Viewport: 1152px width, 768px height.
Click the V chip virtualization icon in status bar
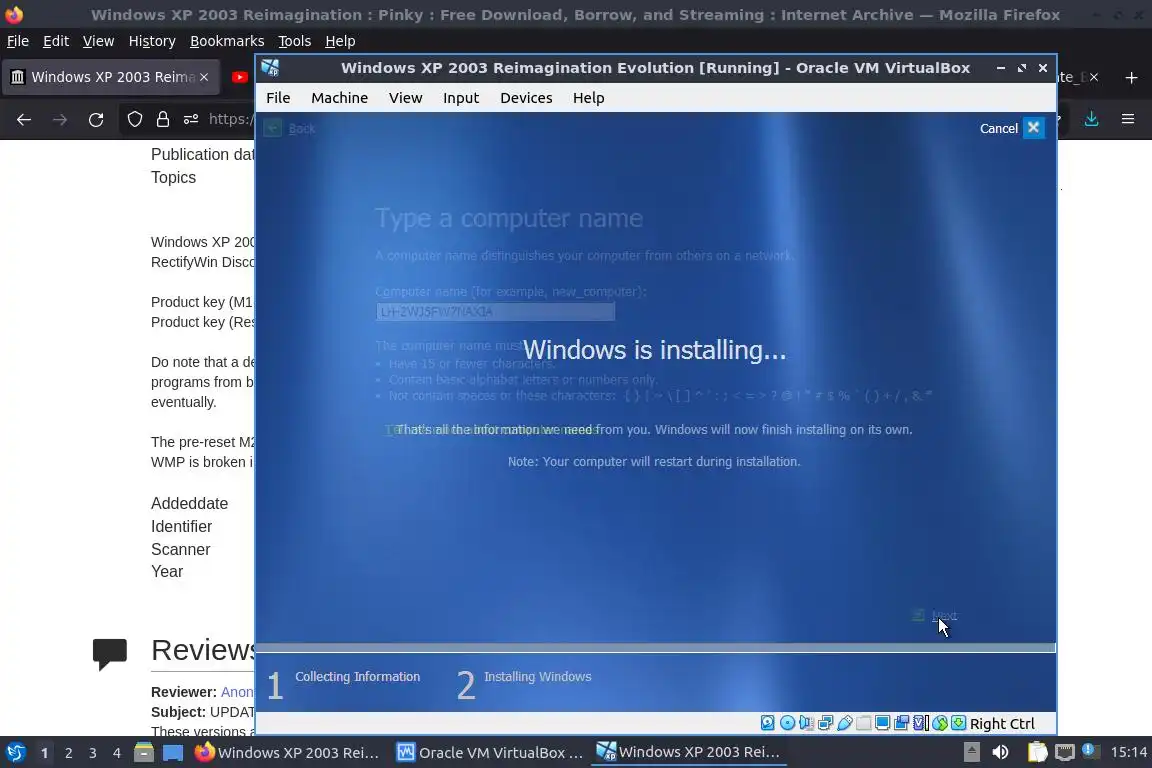[921, 723]
